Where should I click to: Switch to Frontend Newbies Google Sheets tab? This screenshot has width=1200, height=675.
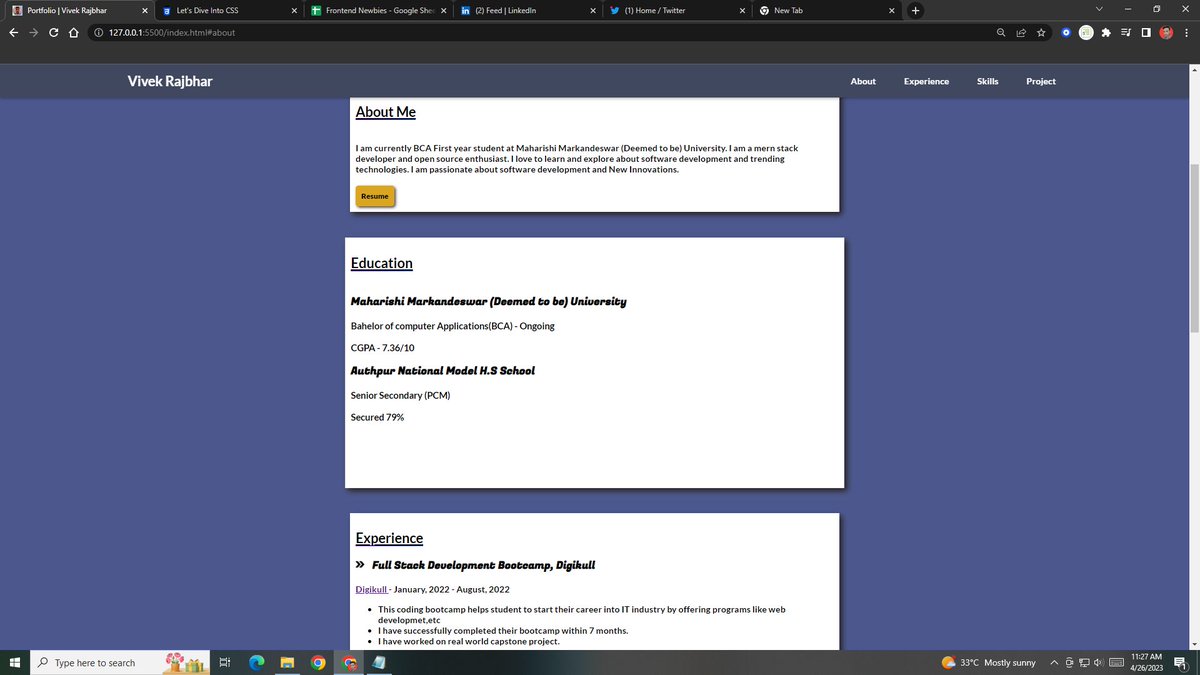(378, 10)
